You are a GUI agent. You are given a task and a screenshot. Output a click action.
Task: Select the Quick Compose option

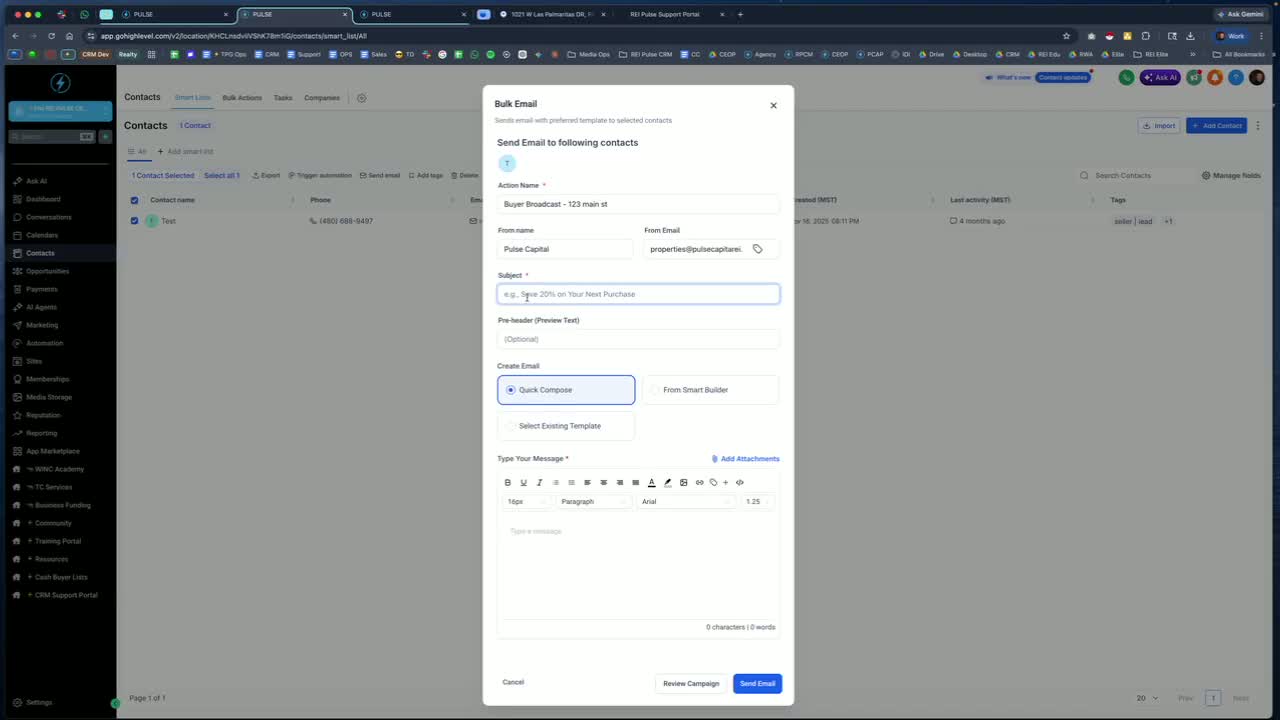click(x=566, y=390)
